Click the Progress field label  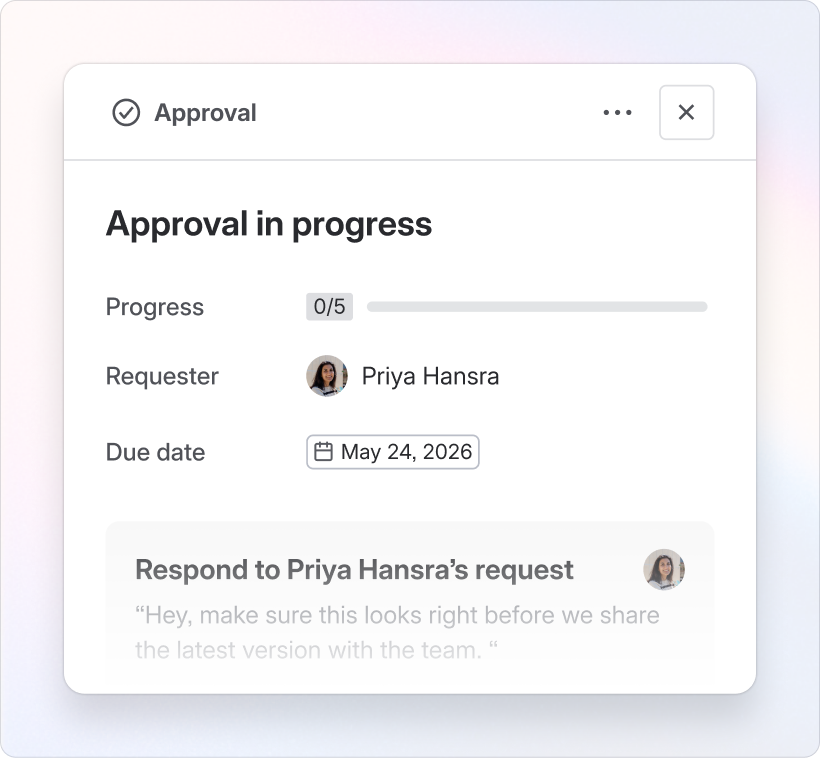pyautogui.click(x=155, y=307)
